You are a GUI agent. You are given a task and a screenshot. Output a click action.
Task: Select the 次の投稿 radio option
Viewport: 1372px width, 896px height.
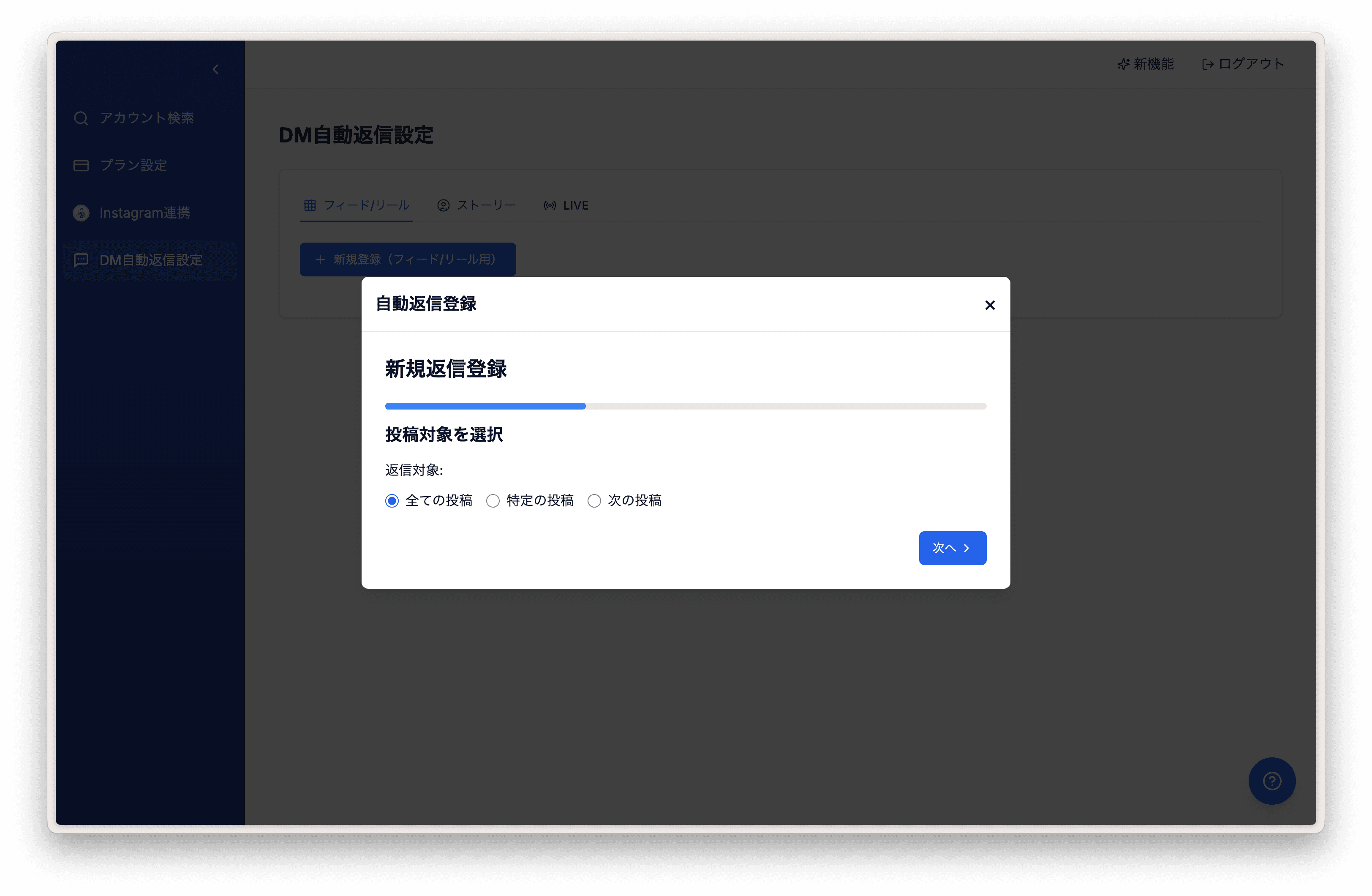(594, 501)
